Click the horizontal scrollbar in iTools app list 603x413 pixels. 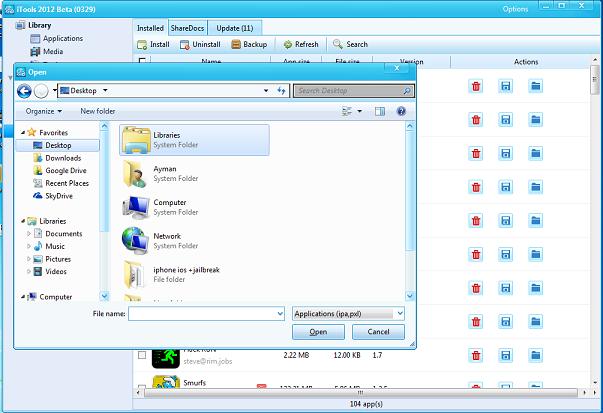pos(360,393)
